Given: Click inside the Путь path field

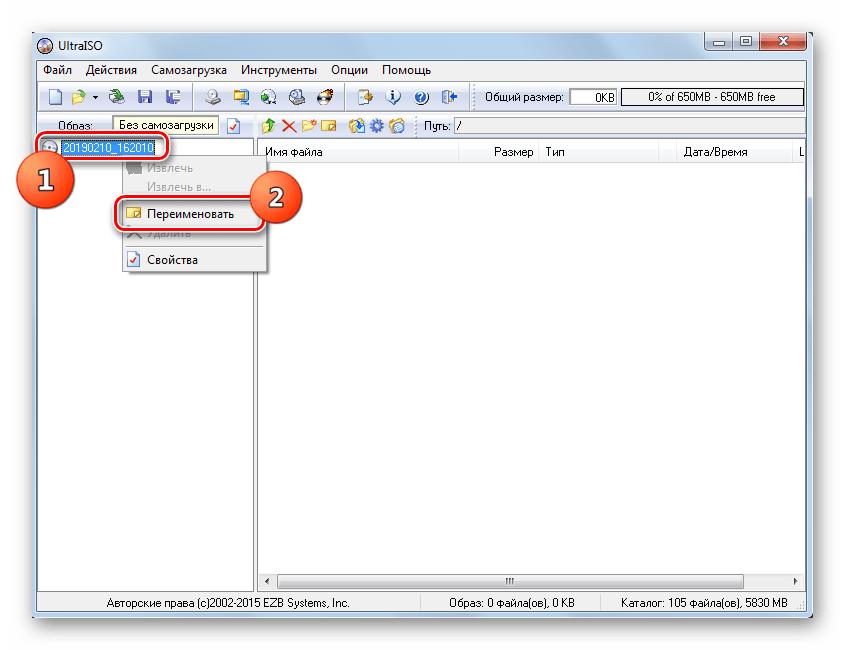Looking at the screenshot, I should [x=629, y=126].
